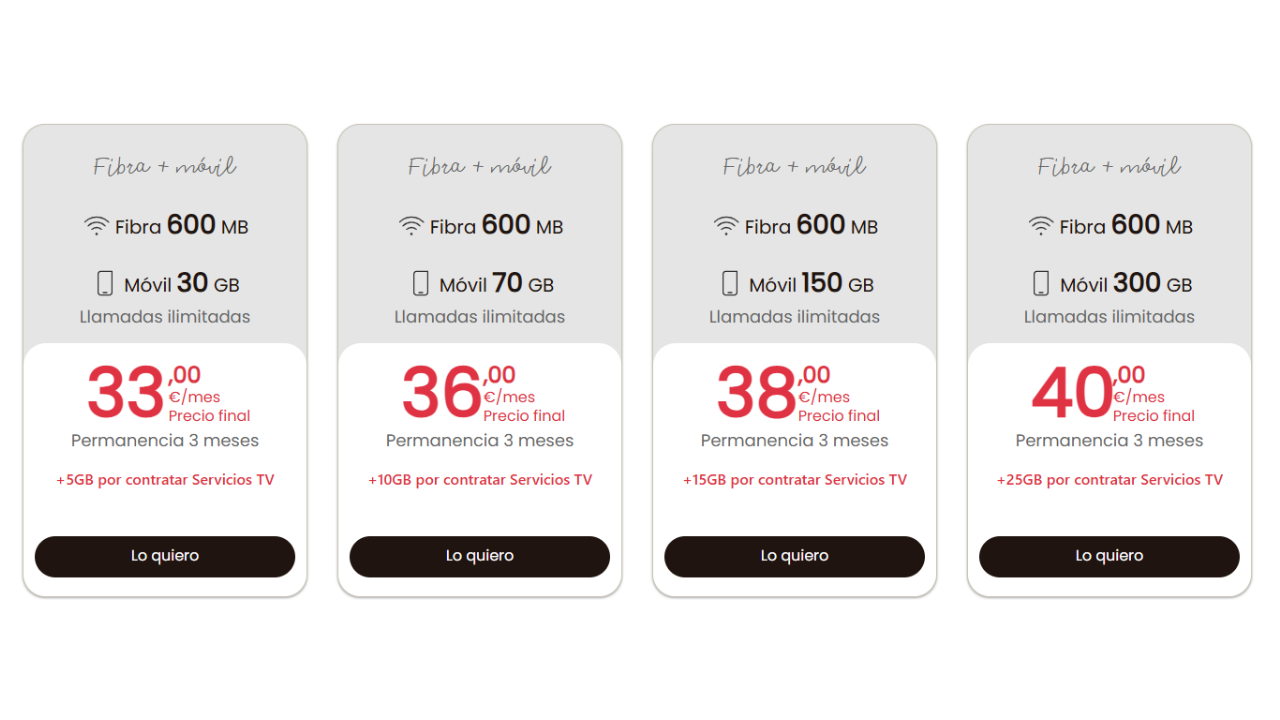Click 'Lo quiero' for the 36,00 €/mes plan
Image resolution: width=1280 pixels, height=720 pixels.
pyautogui.click(x=480, y=556)
